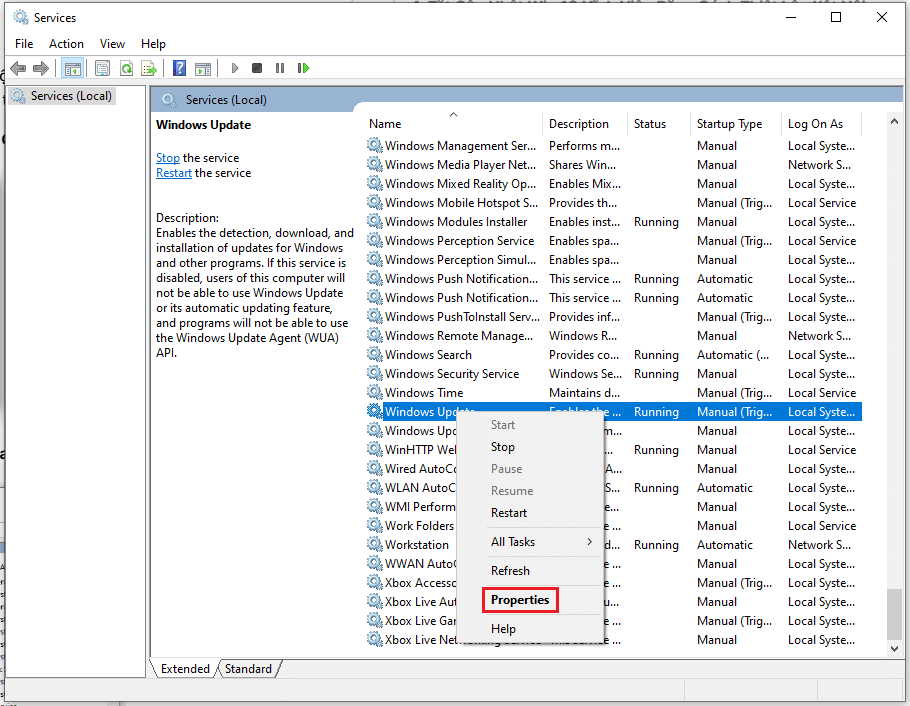910x706 pixels.
Task: Choose Refresh in the context menu
Action: pos(510,571)
